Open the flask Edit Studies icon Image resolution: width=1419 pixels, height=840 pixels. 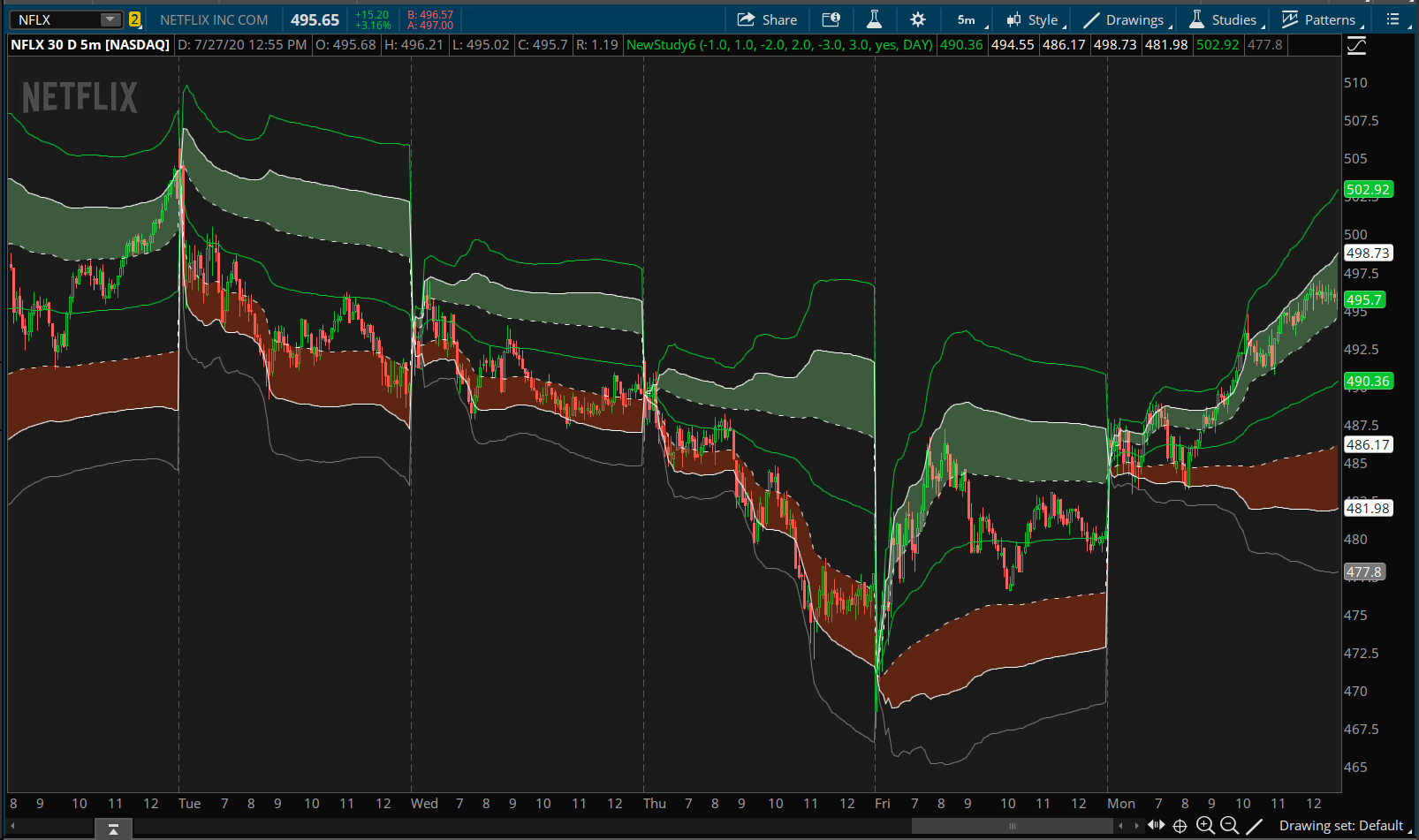pos(874,19)
